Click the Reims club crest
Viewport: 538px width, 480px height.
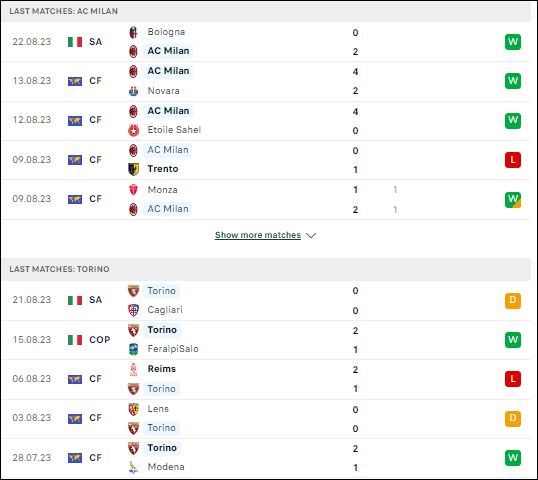(x=133, y=369)
